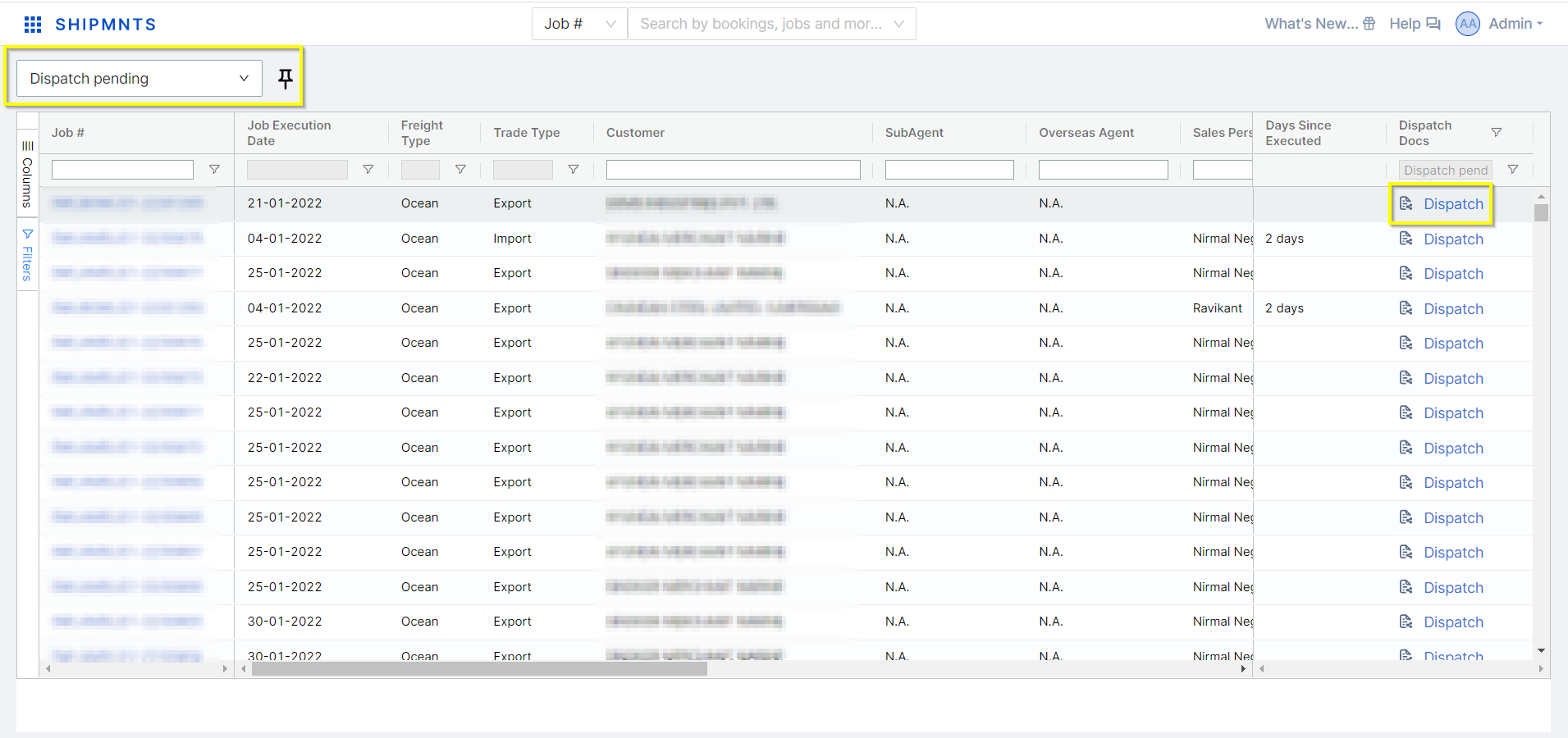Click Dispatch link for 21-01-2022 job
Viewport: 1568px width, 738px height.
[x=1453, y=204]
